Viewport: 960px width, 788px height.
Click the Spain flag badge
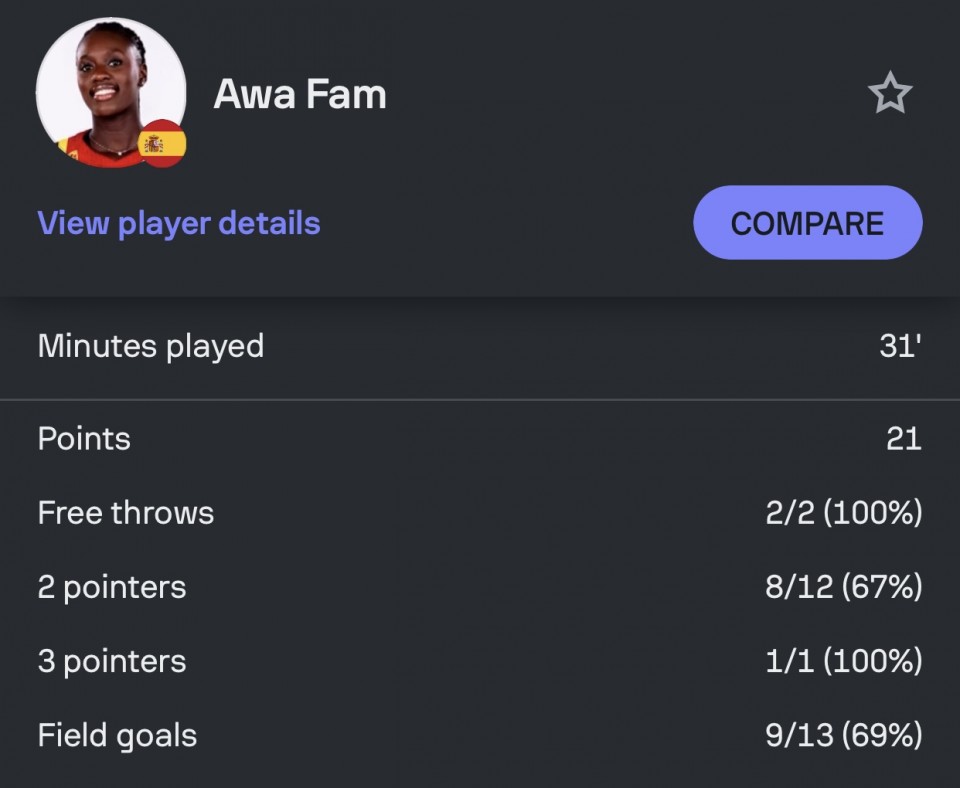163,144
